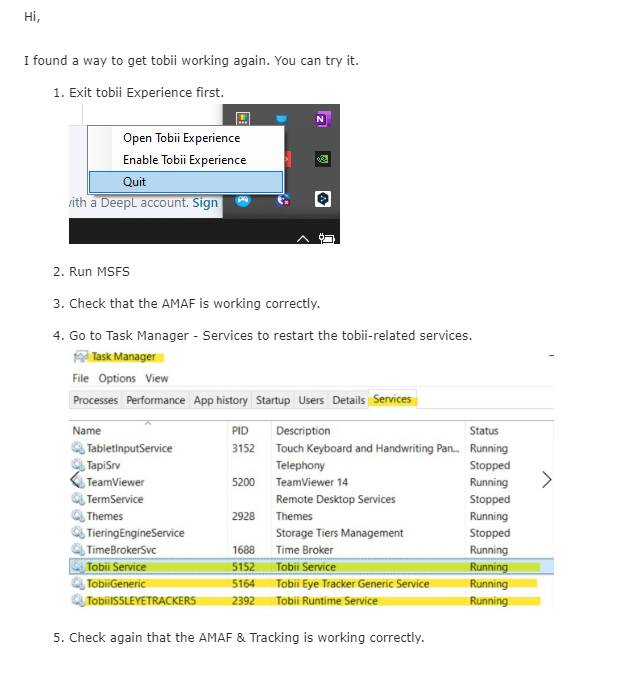Click the TimeBrokerSvc gear icon
This screenshot has width=640, height=681.
point(78,549)
